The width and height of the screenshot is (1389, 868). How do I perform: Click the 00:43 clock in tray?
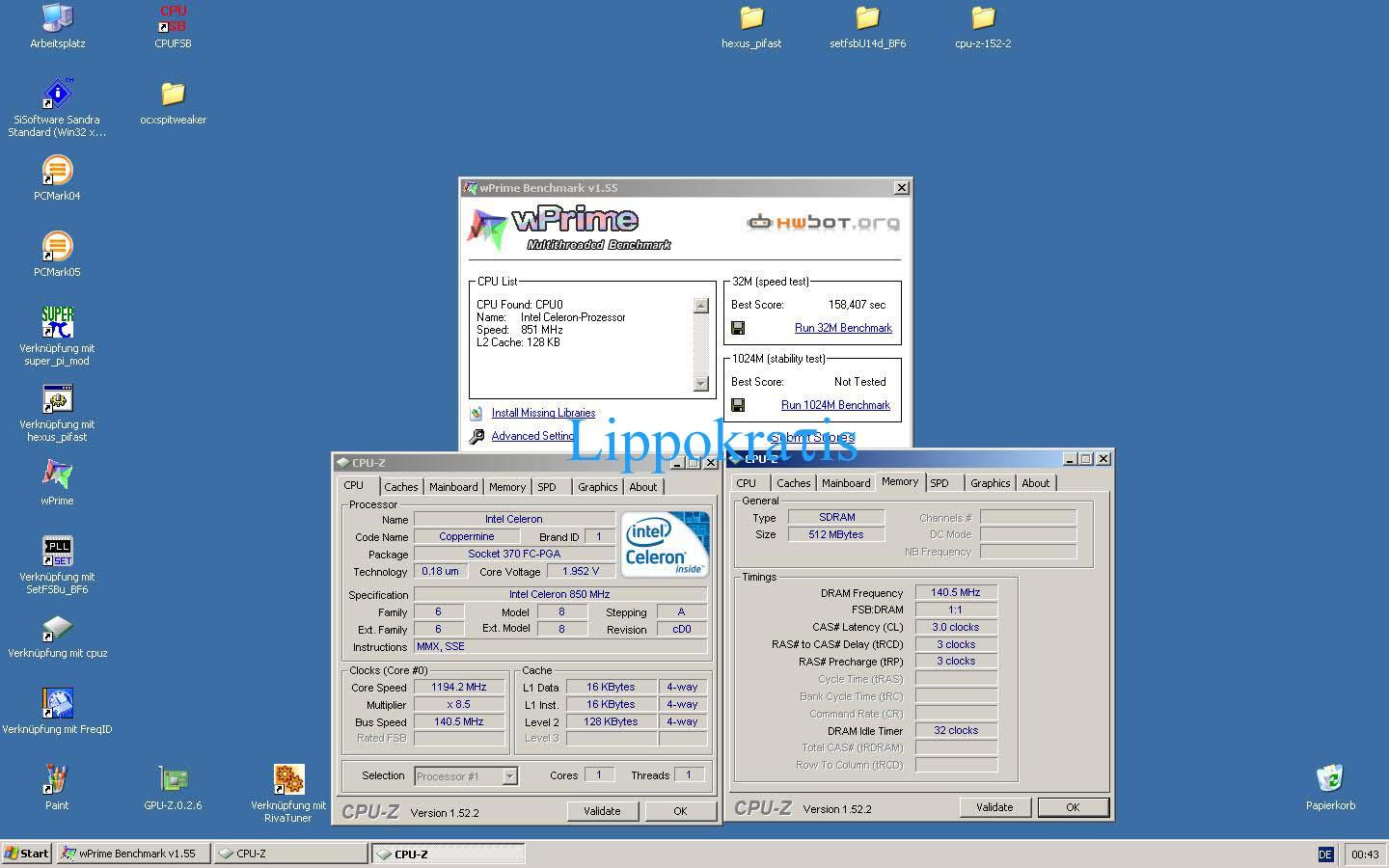[x=1365, y=854]
